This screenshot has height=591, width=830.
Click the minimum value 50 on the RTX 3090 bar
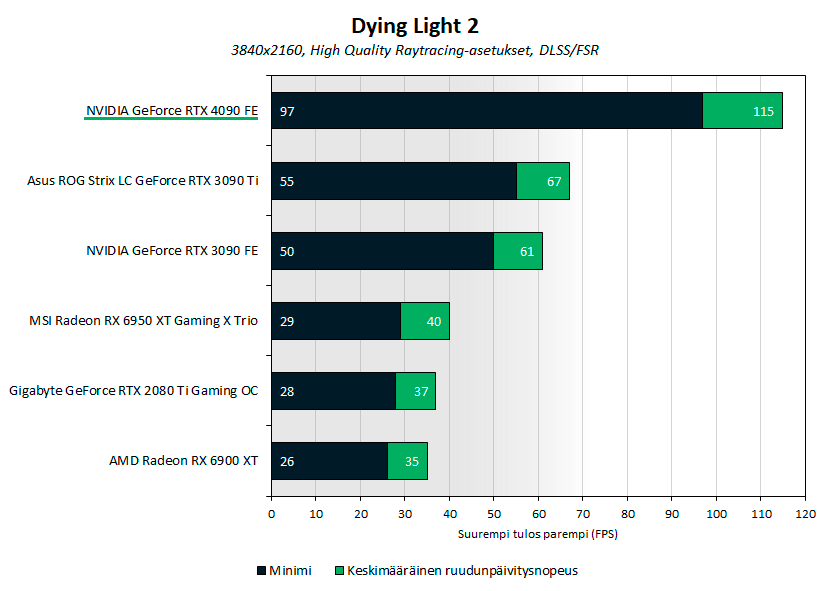click(x=287, y=252)
